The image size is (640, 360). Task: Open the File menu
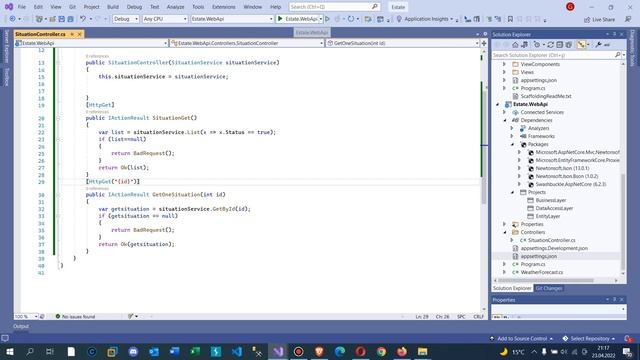pyautogui.click(x=22, y=7)
